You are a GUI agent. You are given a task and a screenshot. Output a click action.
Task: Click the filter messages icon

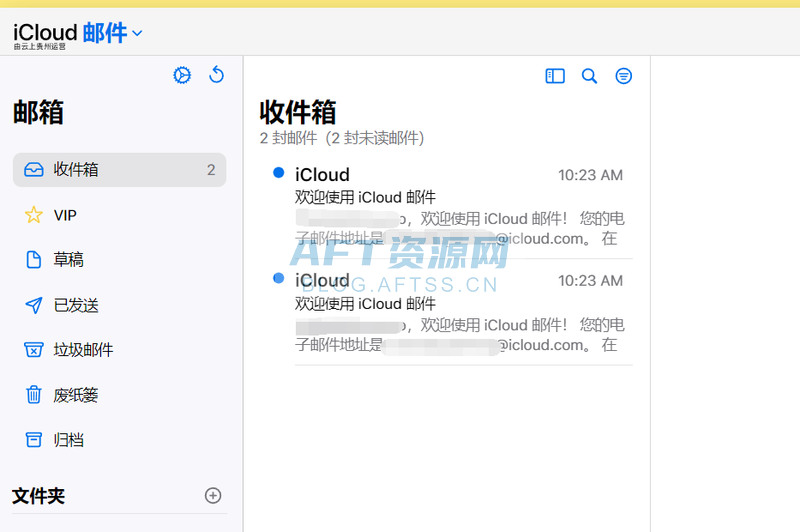tap(624, 76)
